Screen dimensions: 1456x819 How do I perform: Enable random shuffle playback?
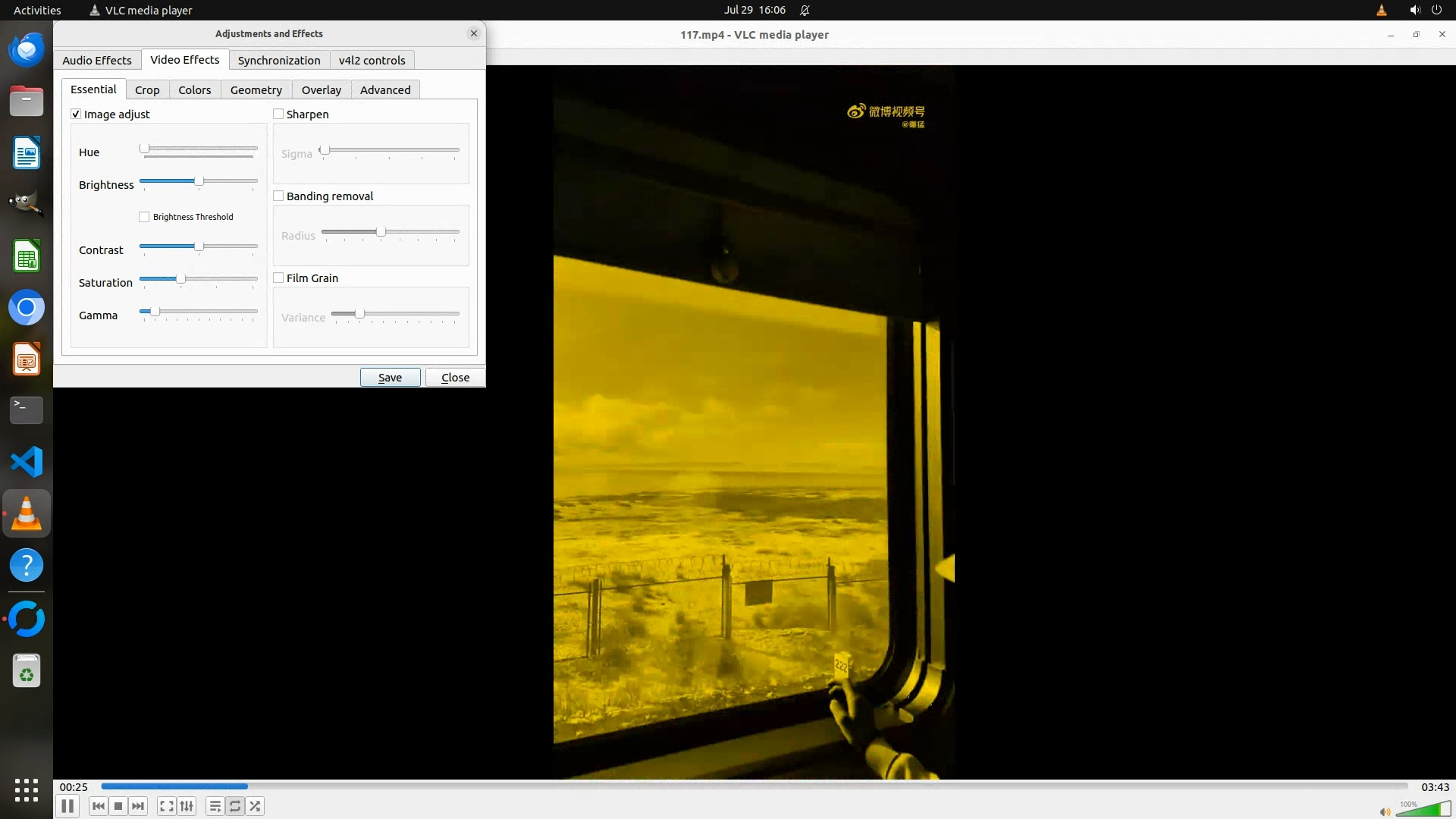[256, 806]
